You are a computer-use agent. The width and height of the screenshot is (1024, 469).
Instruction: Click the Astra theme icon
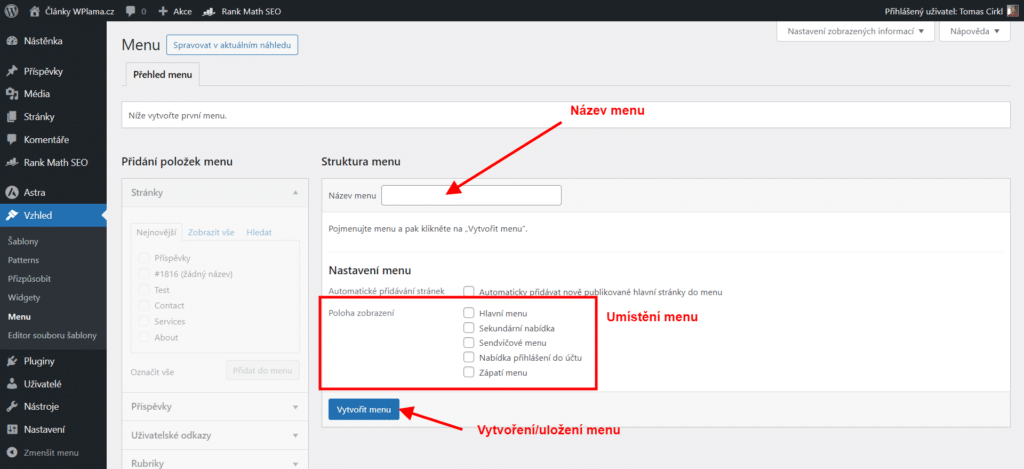point(11,193)
